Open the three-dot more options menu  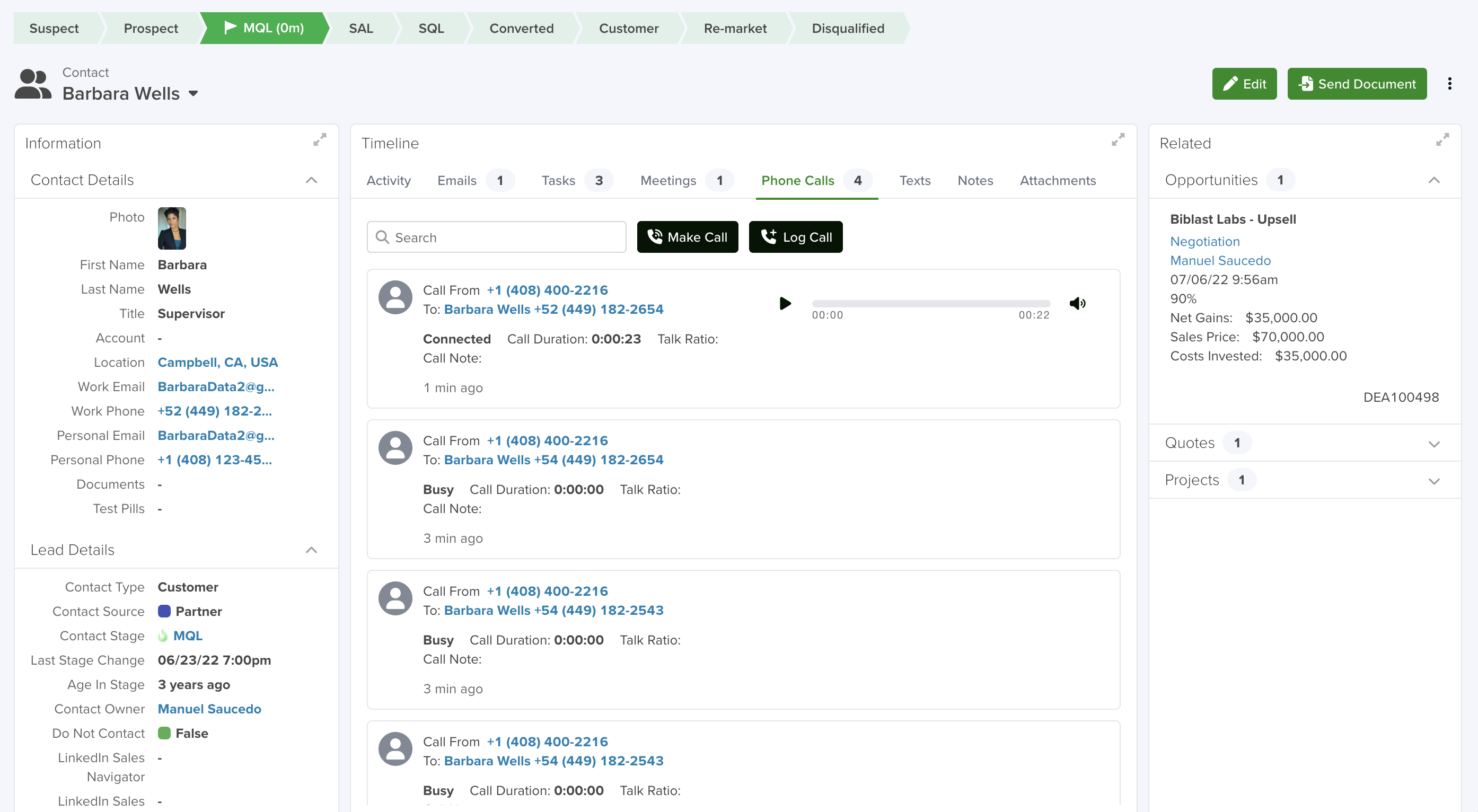click(x=1449, y=84)
